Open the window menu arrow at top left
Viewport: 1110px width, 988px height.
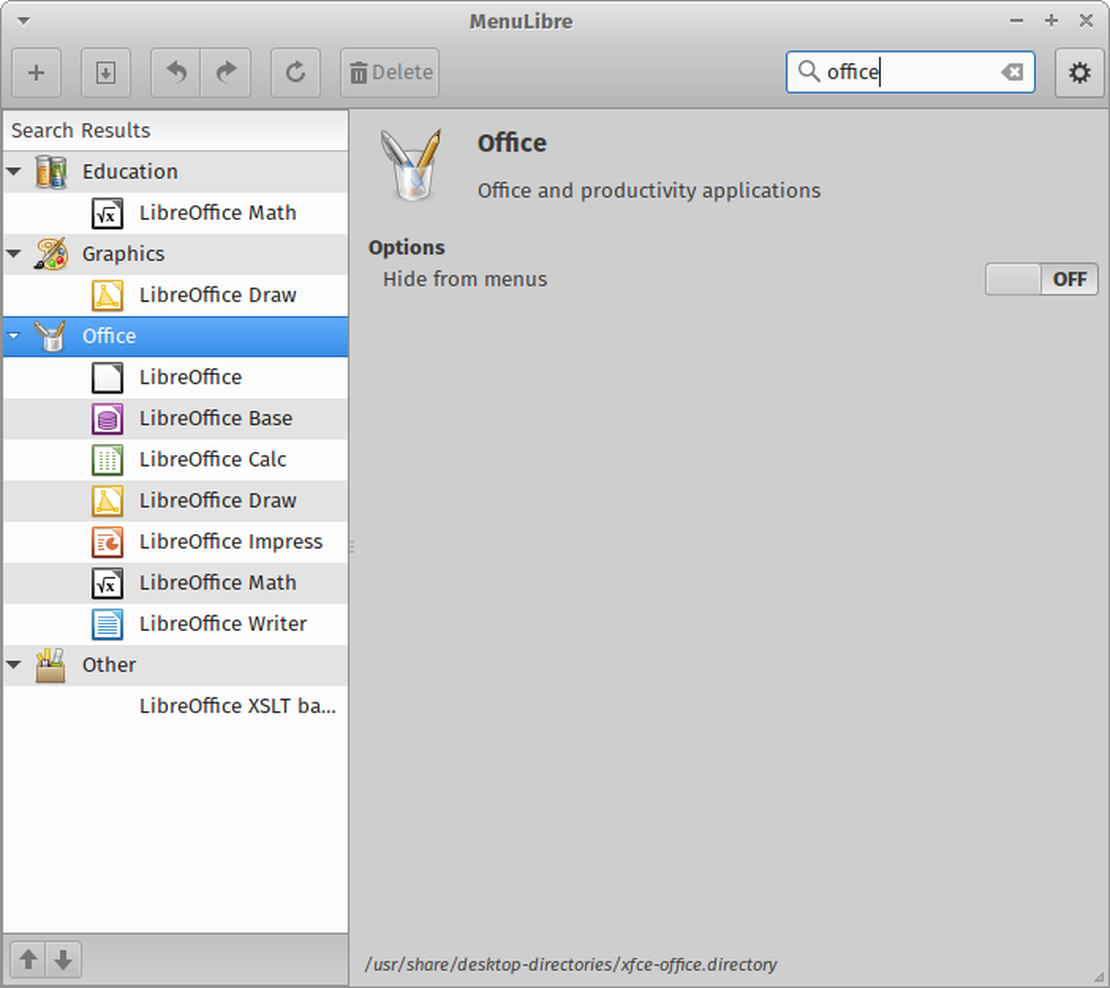coord(22,20)
